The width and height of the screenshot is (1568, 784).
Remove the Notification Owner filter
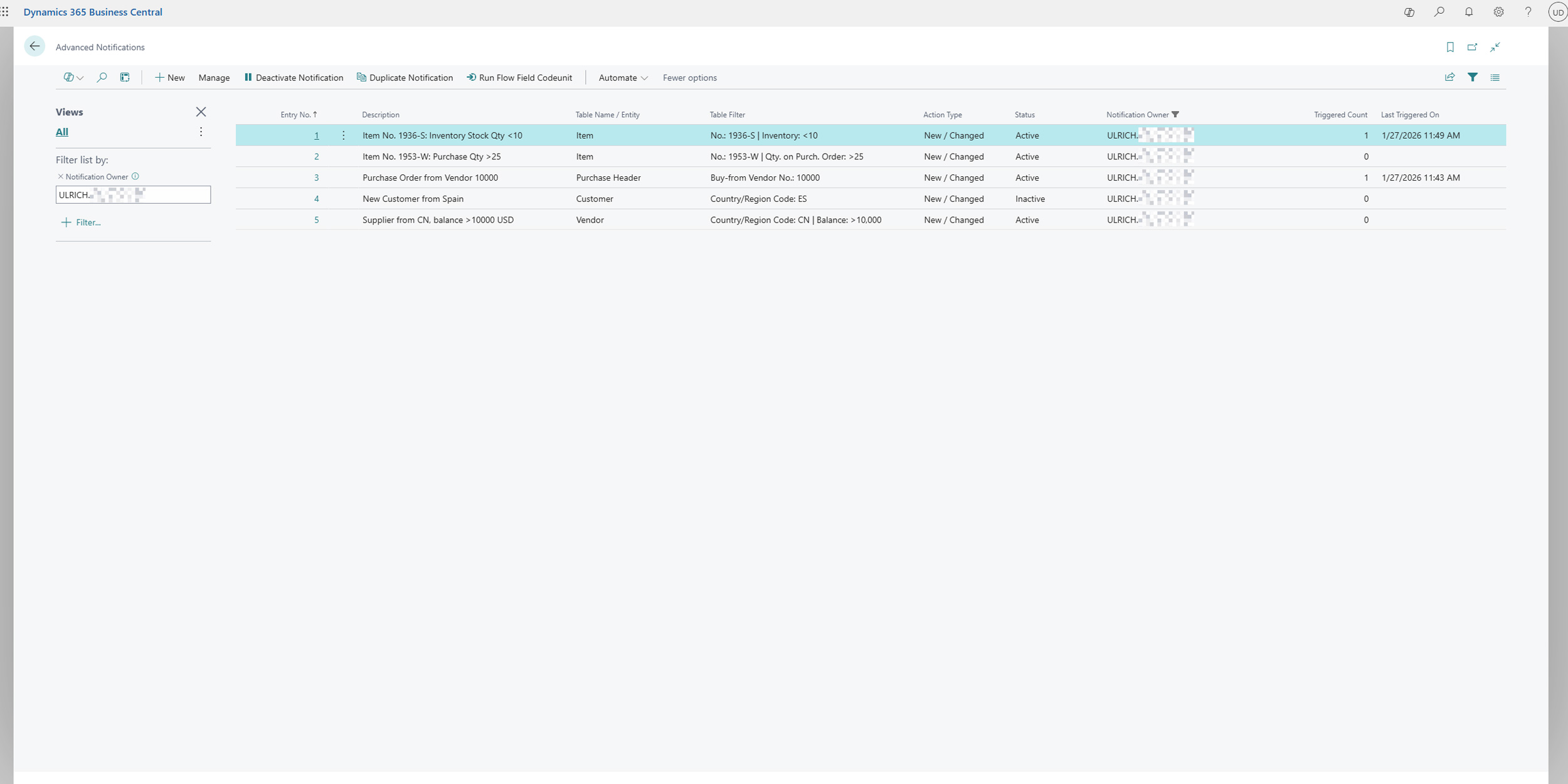[x=60, y=177]
